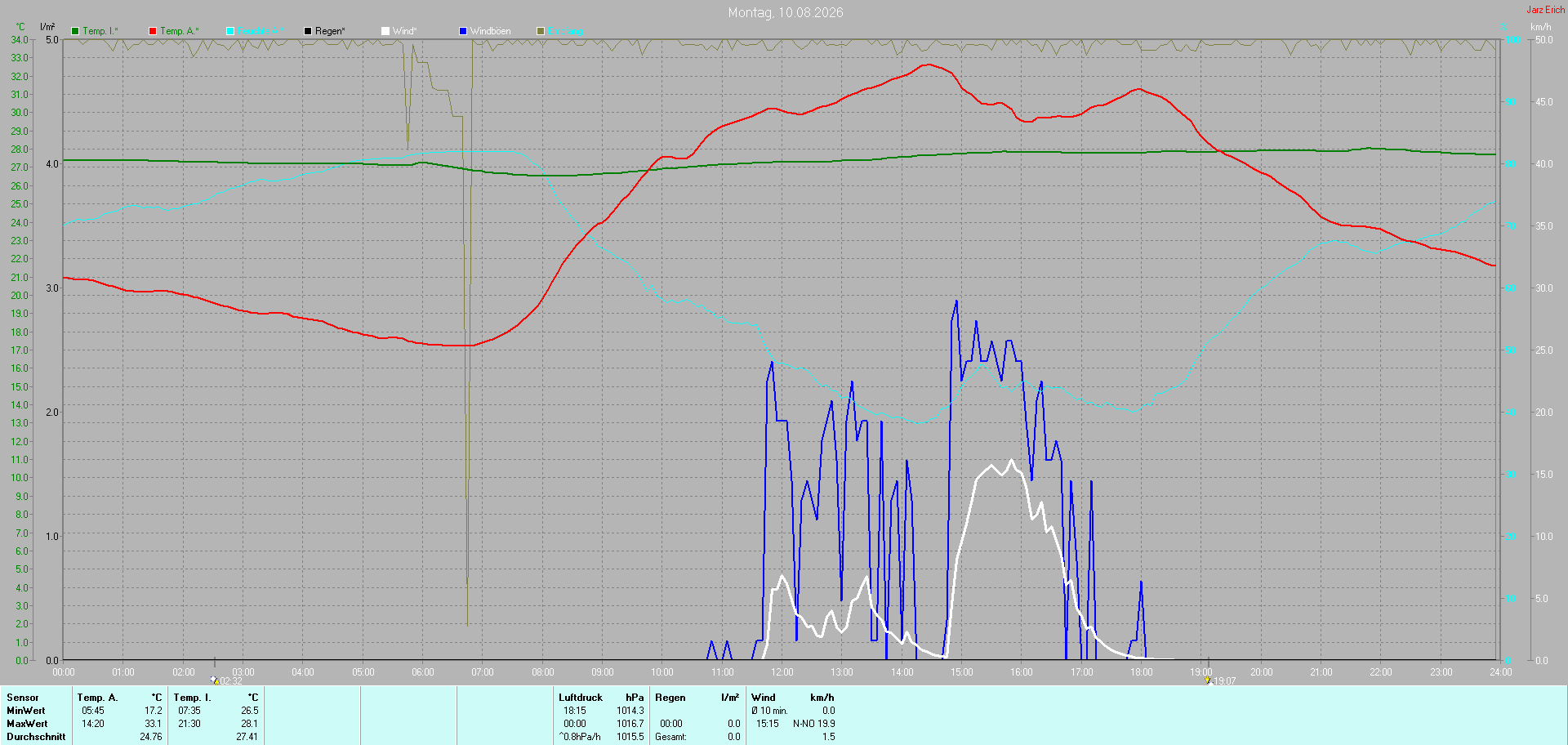The image size is (1568, 745).
Task: Click the olive Empfang legend swatch
Action: 541,31
